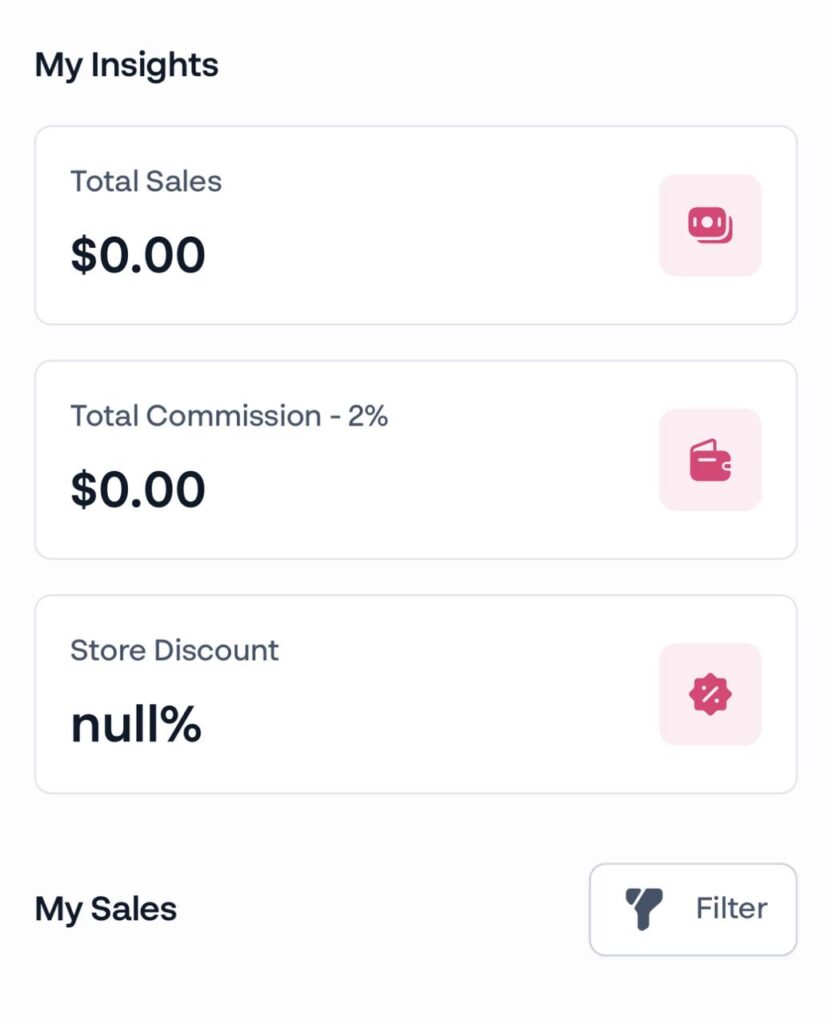The width and height of the screenshot is (832, 1024).
Task: Click the wallet icon beside Total Commission
Action: point(710,460)
